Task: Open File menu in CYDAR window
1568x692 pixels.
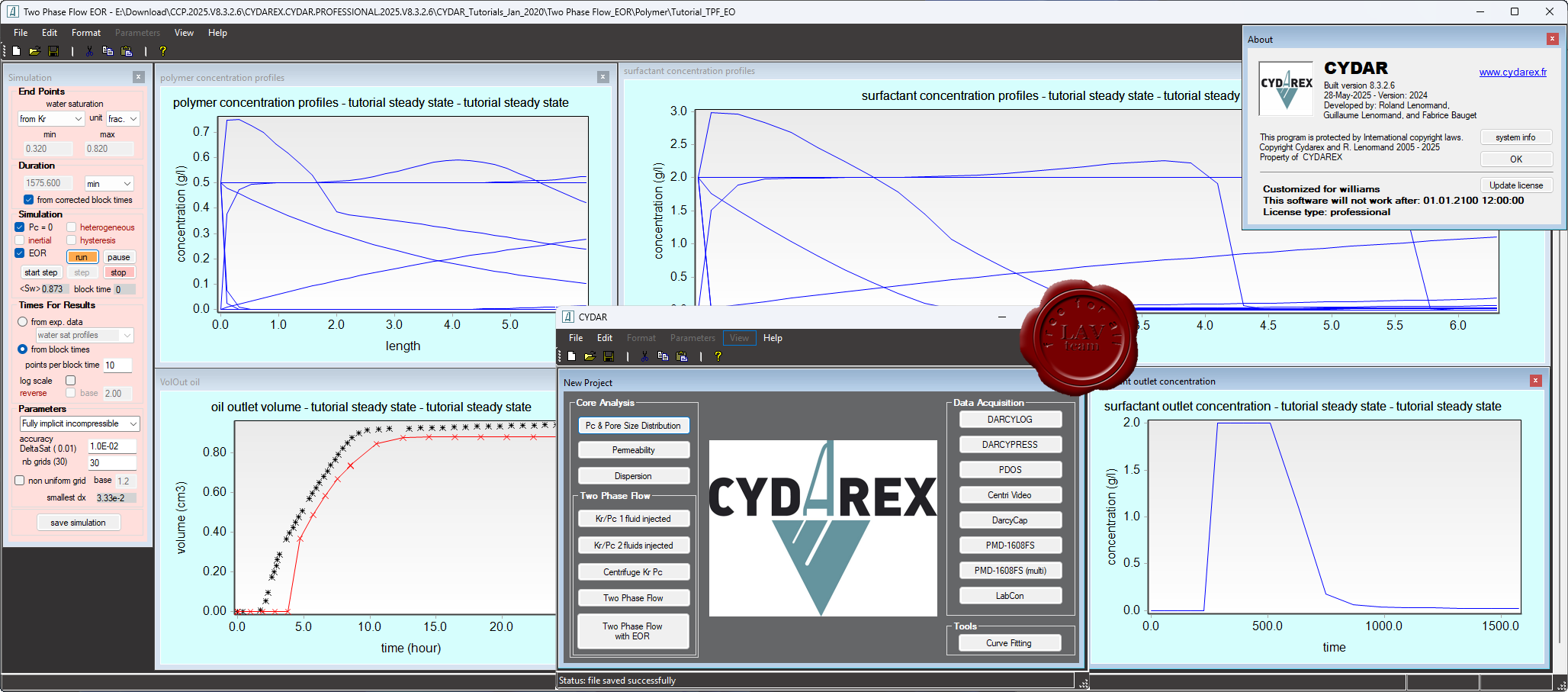Action: pos(576,338)
